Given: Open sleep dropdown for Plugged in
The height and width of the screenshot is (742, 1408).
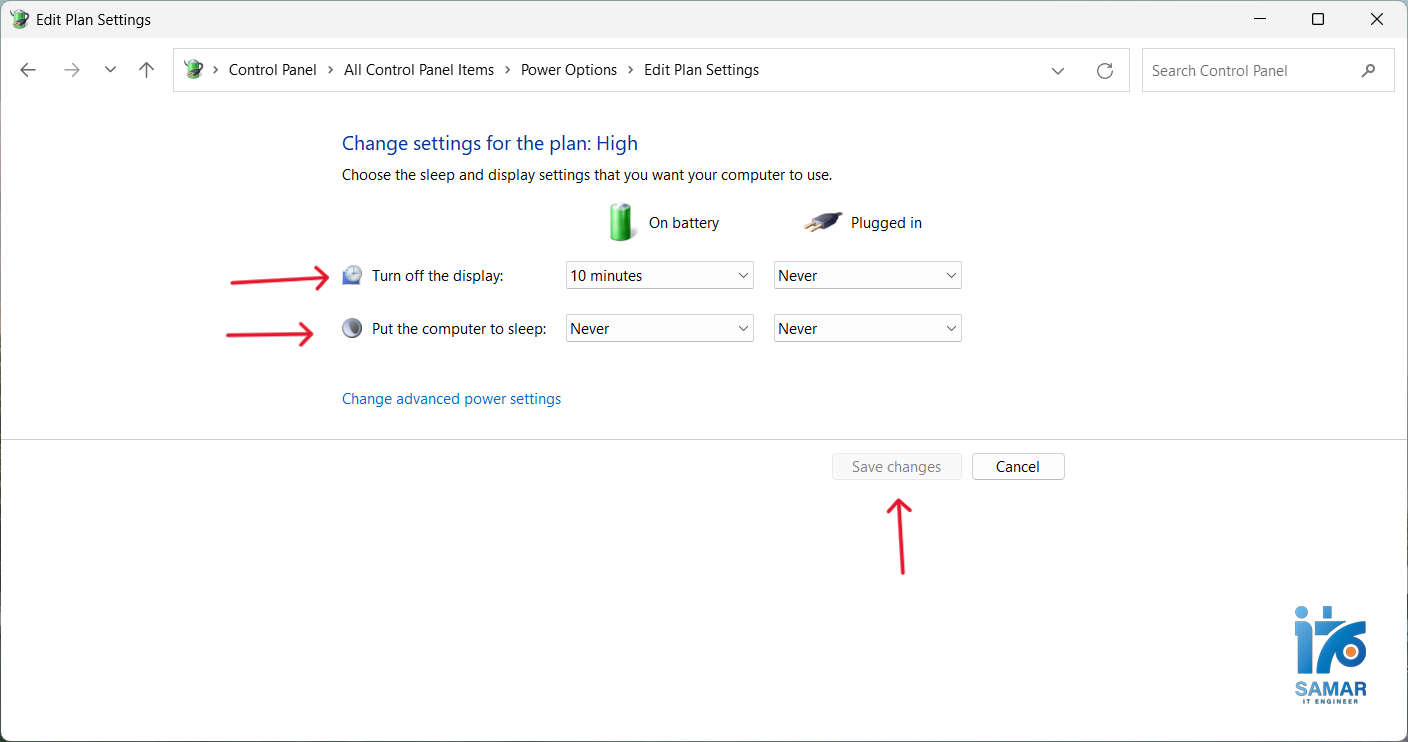Looking at the screenshot, I should coord(867,329).
